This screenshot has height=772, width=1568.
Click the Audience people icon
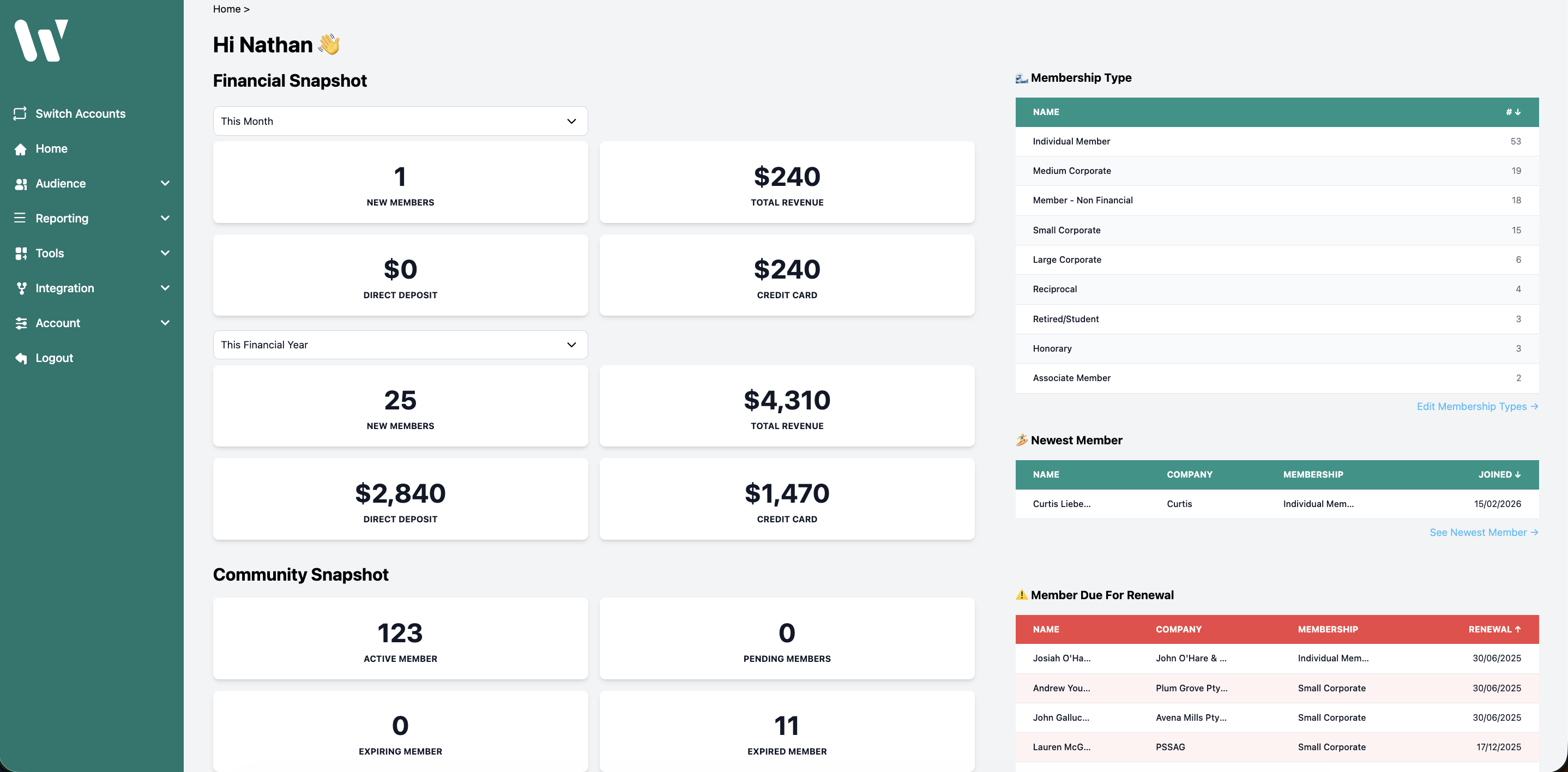pos(20,183)
